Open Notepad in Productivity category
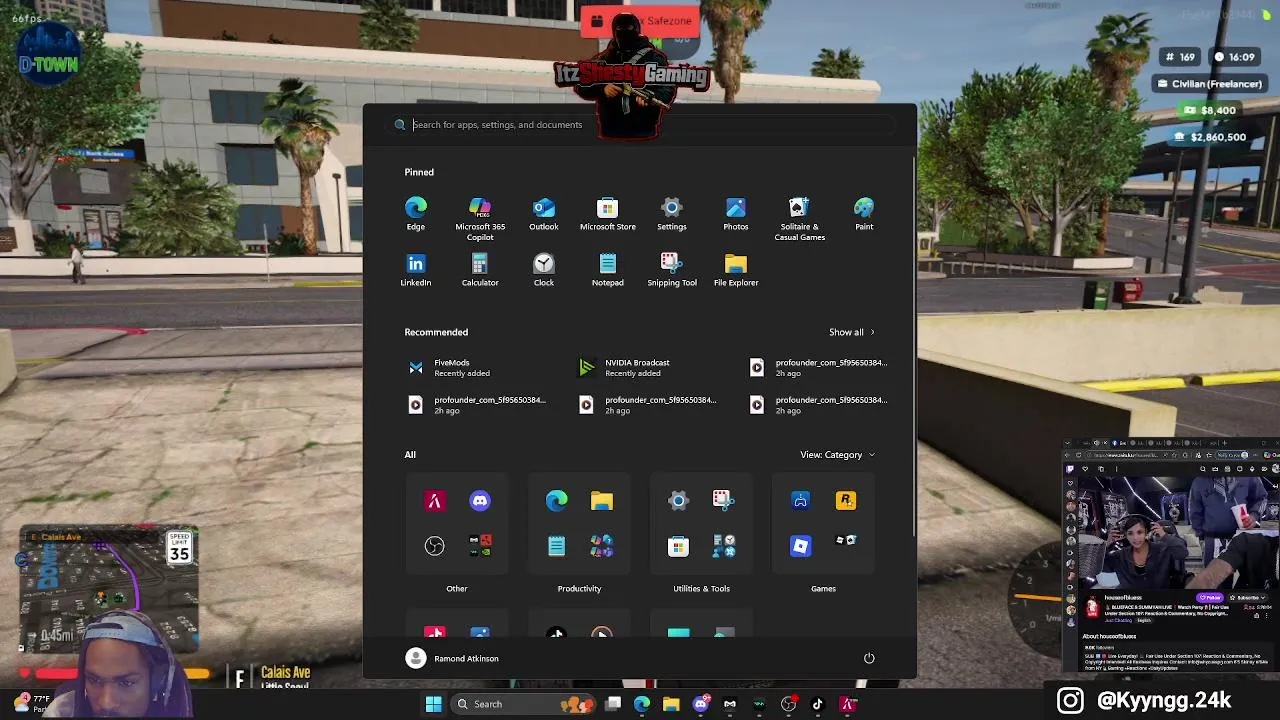This screenshot has height=720, width=1280. pyautogui.click(x=556, y=545)
